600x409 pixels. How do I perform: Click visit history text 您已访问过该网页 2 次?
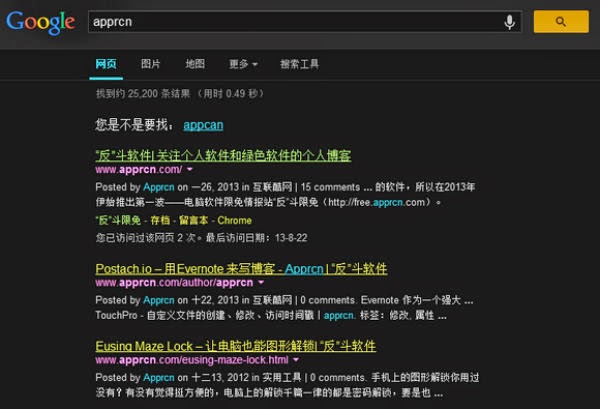(x=146, y=238)
